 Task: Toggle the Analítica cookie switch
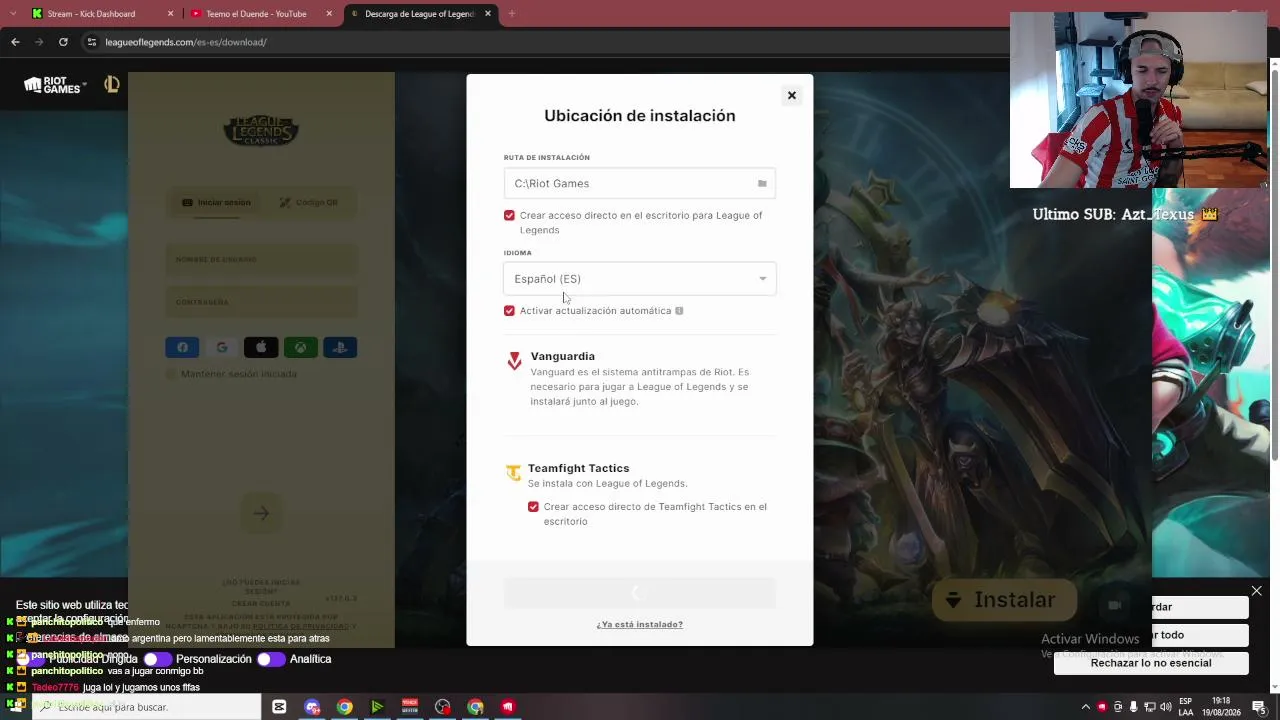point(271,660)
